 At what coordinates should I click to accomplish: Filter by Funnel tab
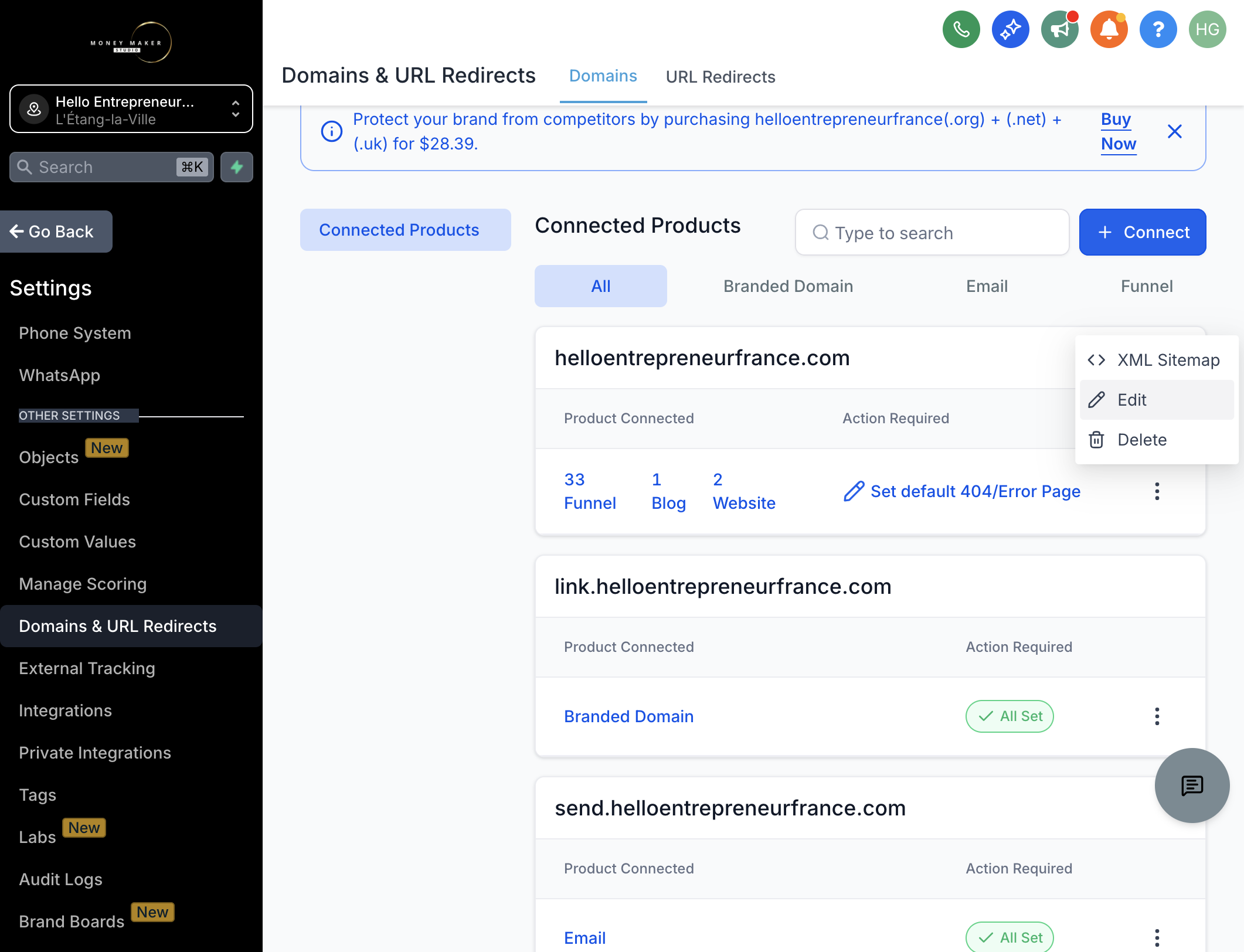(x=1147, y=286)
